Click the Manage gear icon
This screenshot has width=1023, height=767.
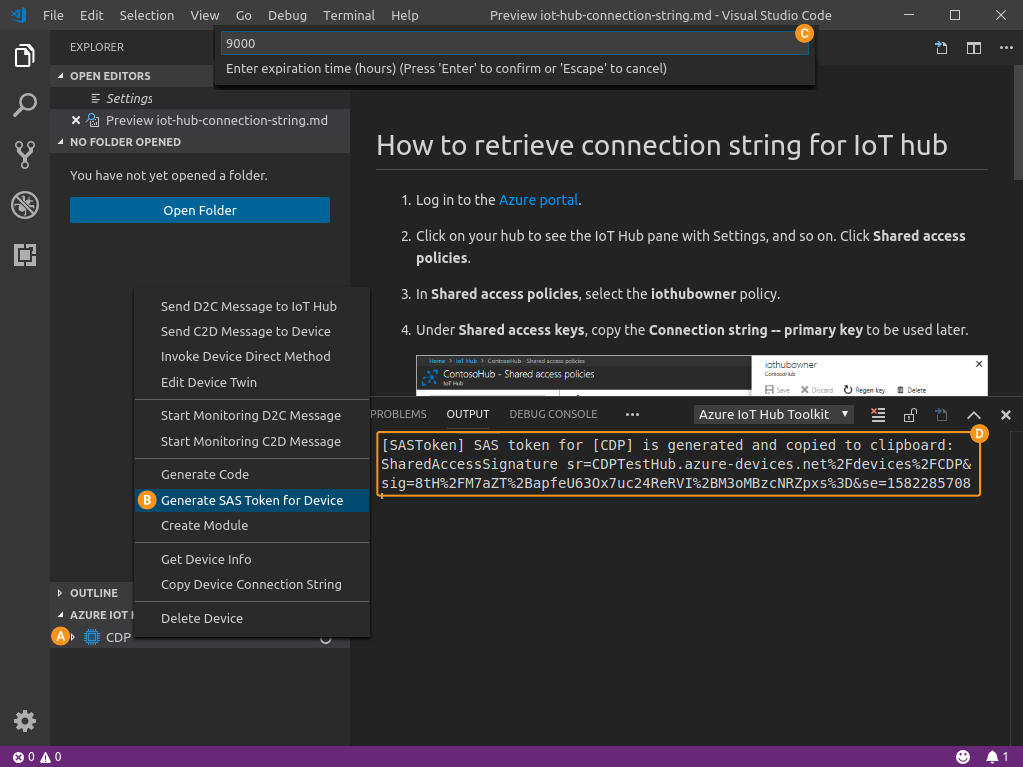click(25, 720)
